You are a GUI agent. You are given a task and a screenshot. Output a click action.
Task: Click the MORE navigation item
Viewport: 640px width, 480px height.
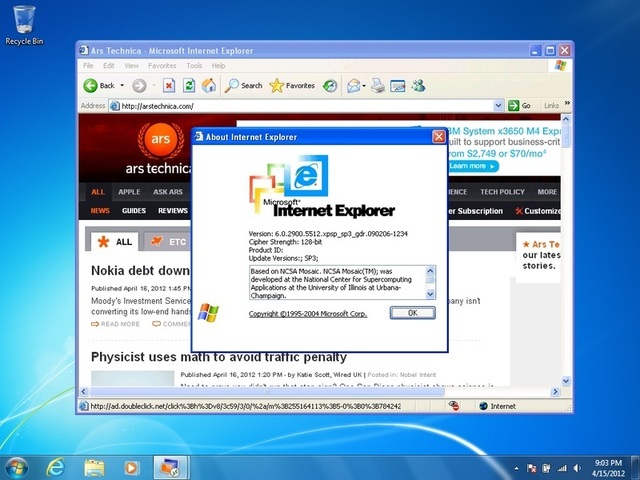(547, 192)
